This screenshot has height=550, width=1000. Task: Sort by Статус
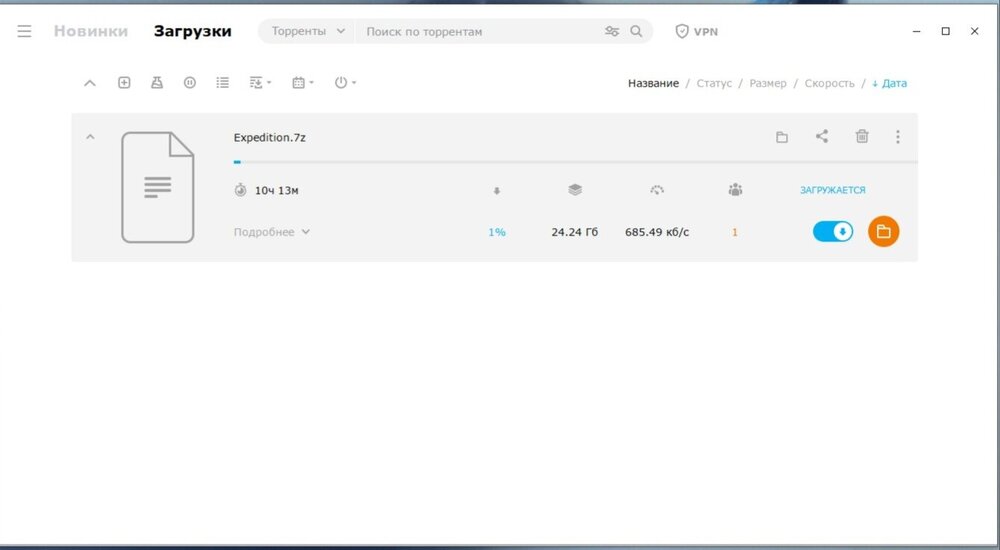pyautogui.click(x=714, y=83)
